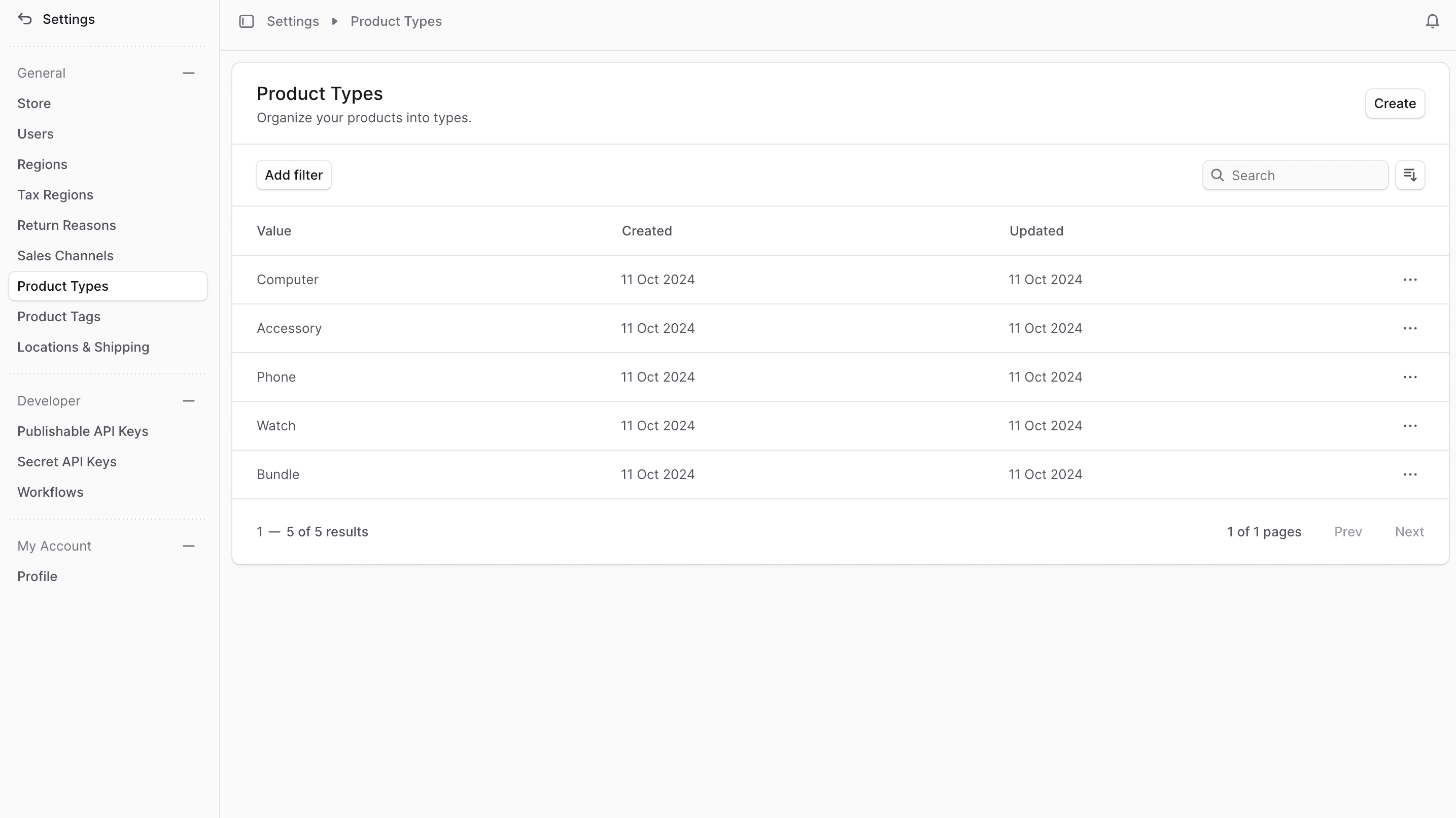Open actions menu for Phone row
Screen dimensions: 1456x818
1410,377
